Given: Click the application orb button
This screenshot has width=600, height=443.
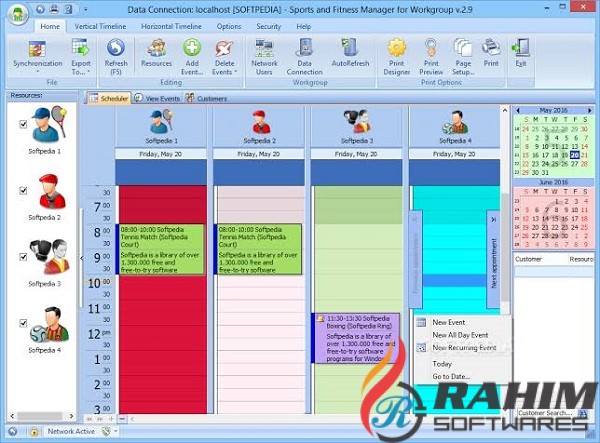Looking at the screenshot, I should point(18,14).
